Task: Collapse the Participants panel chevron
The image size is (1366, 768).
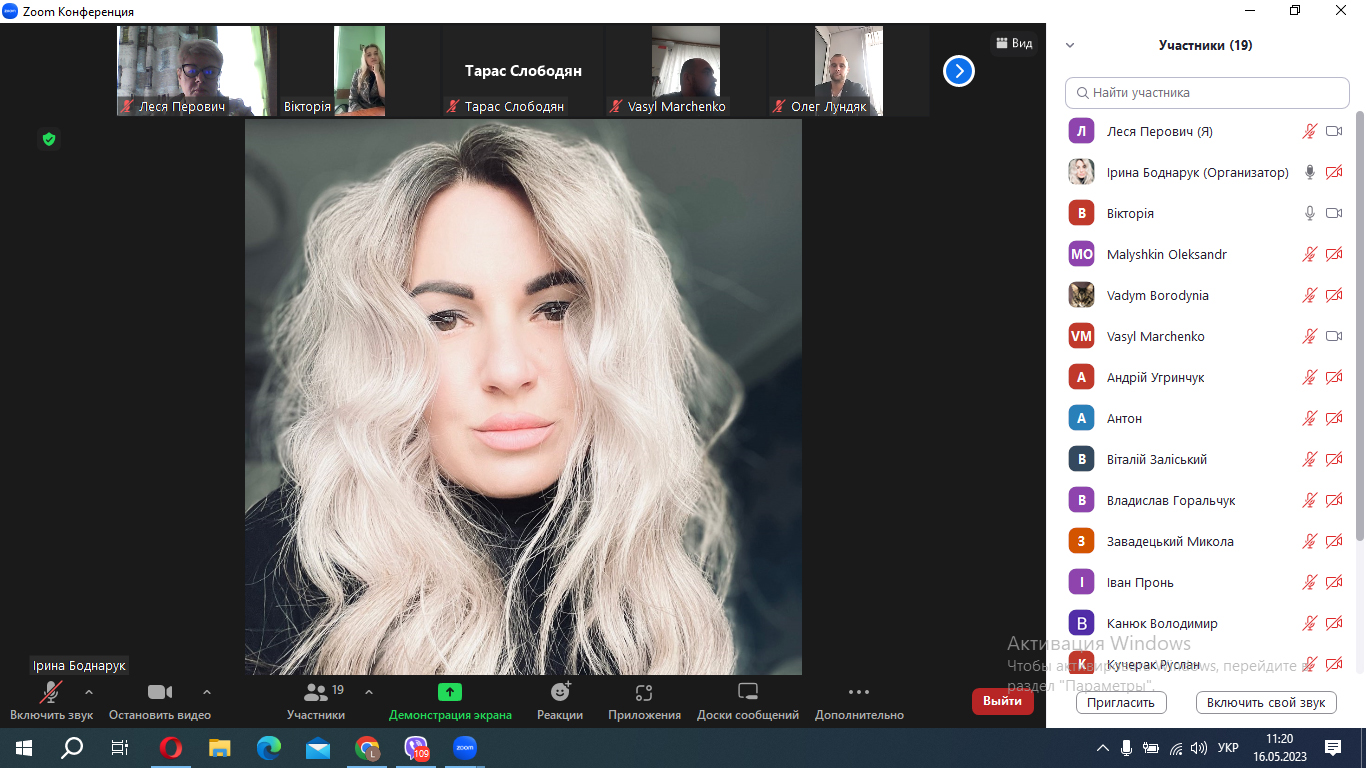Action: [1070, 45]
